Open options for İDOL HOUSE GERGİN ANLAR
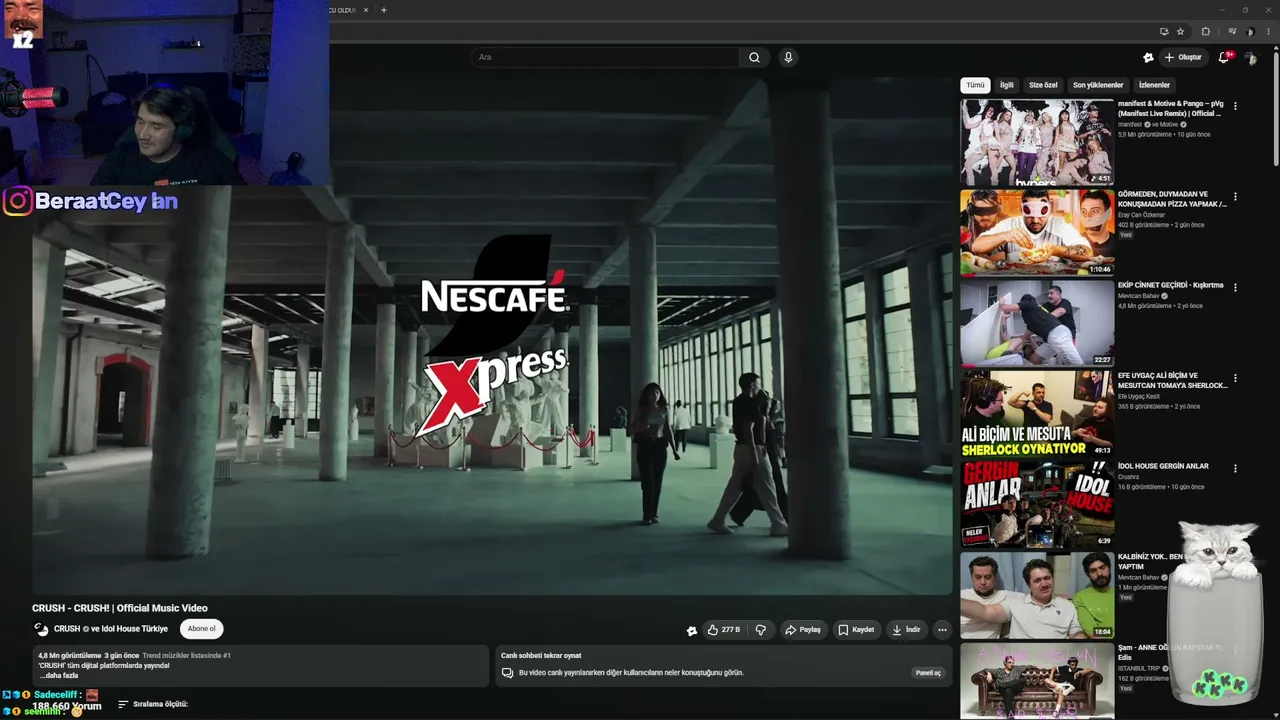The image size is (1280, 720). click(x=1235, y=468)
